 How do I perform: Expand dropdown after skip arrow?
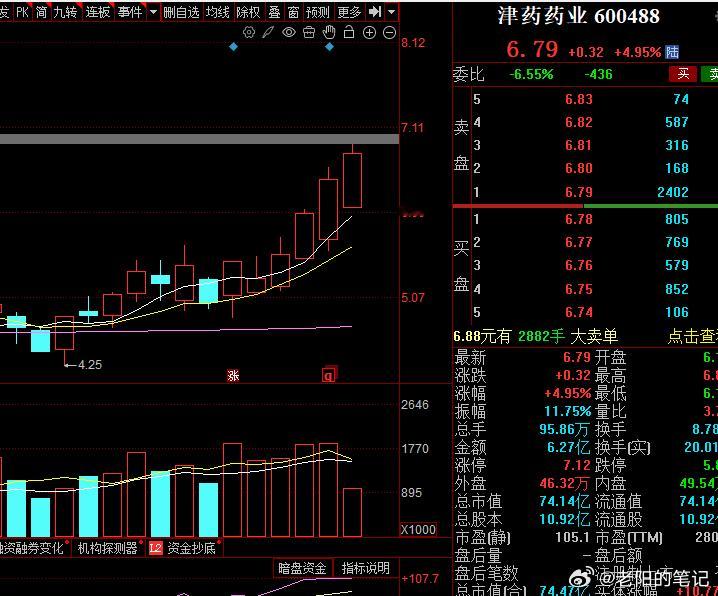pos(392,12)
